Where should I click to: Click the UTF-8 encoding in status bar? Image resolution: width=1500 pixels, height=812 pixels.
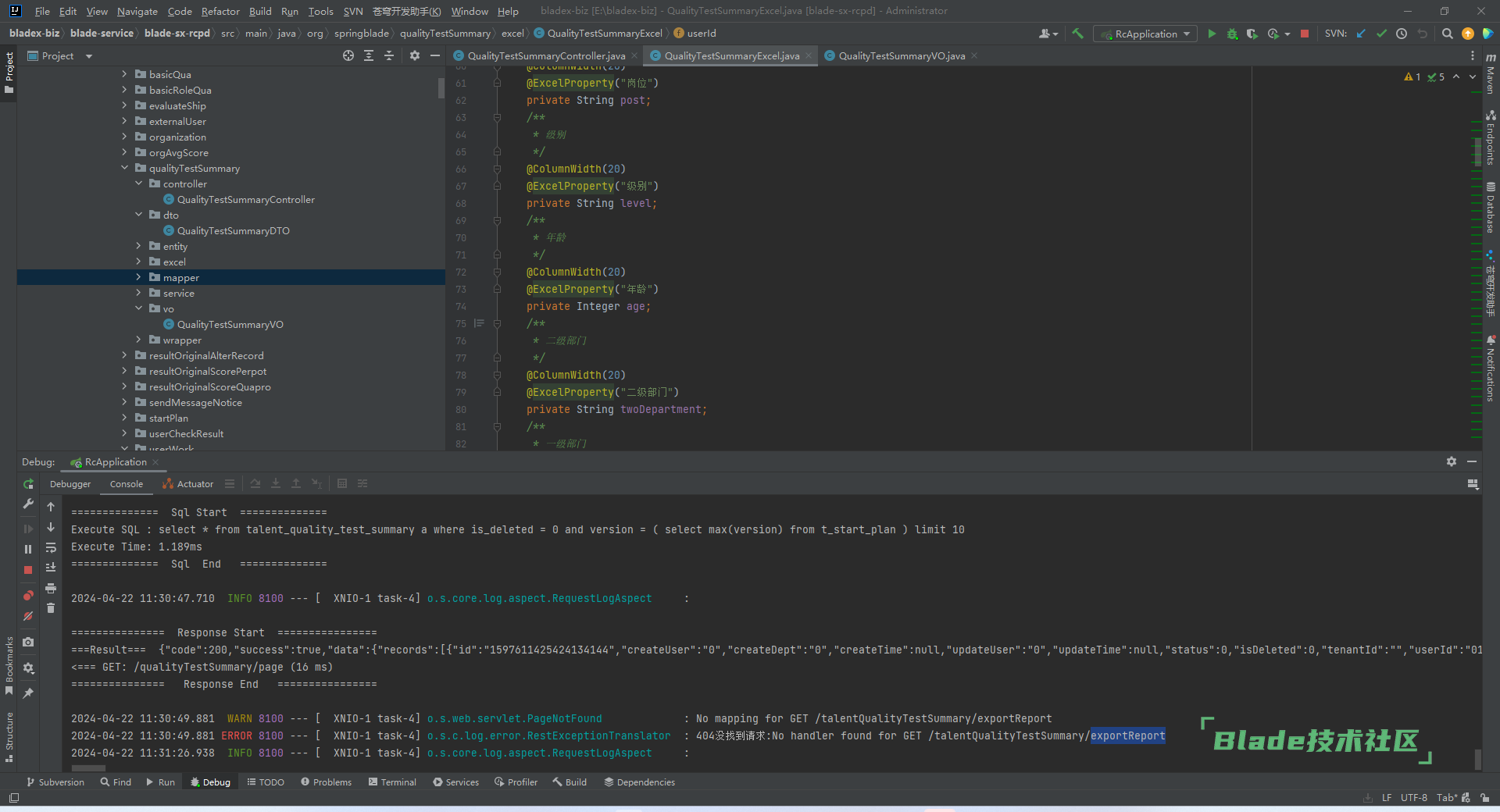(1413, 797)
